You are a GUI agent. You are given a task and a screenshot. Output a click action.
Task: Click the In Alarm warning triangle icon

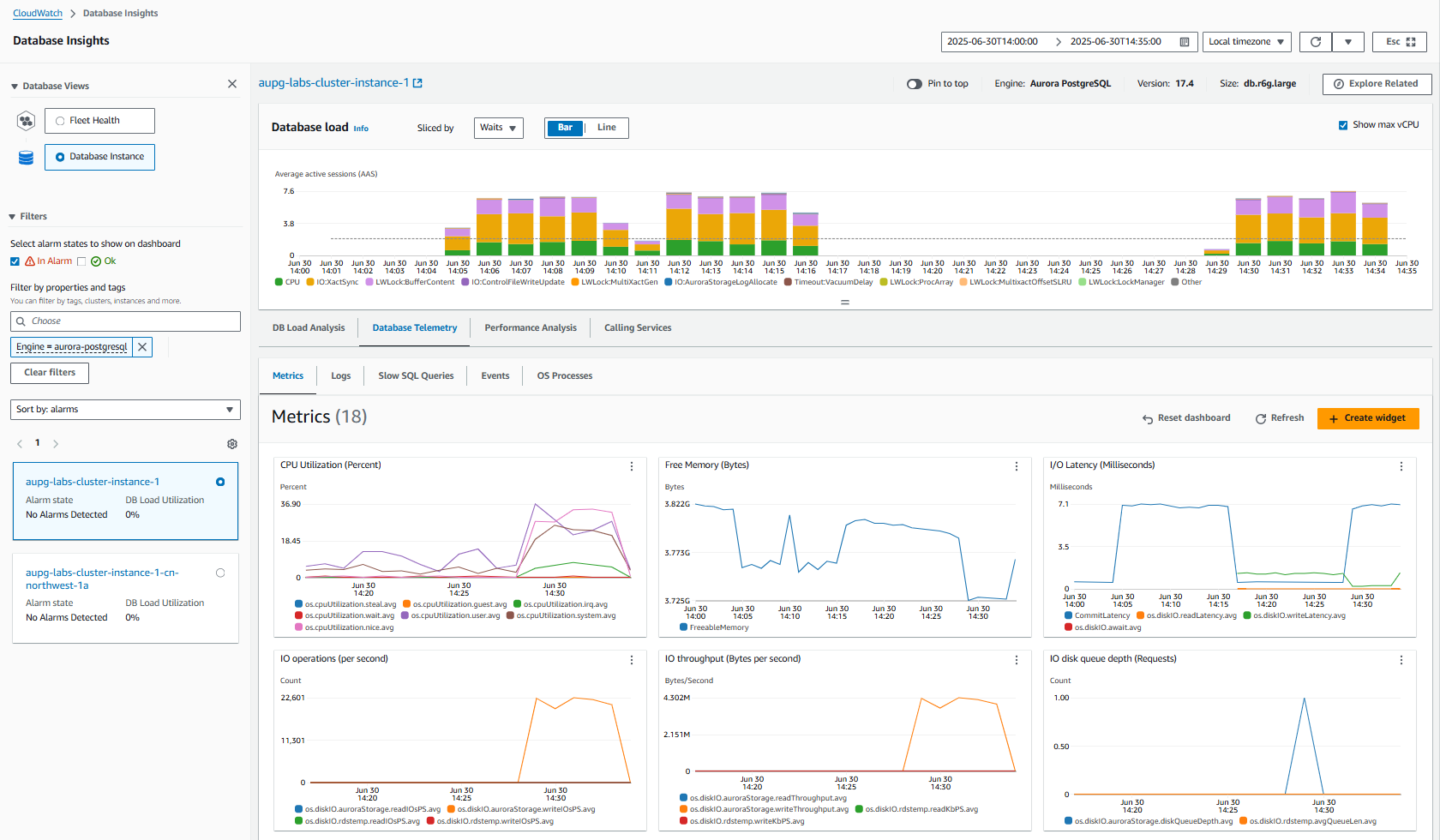pos(30,261)
